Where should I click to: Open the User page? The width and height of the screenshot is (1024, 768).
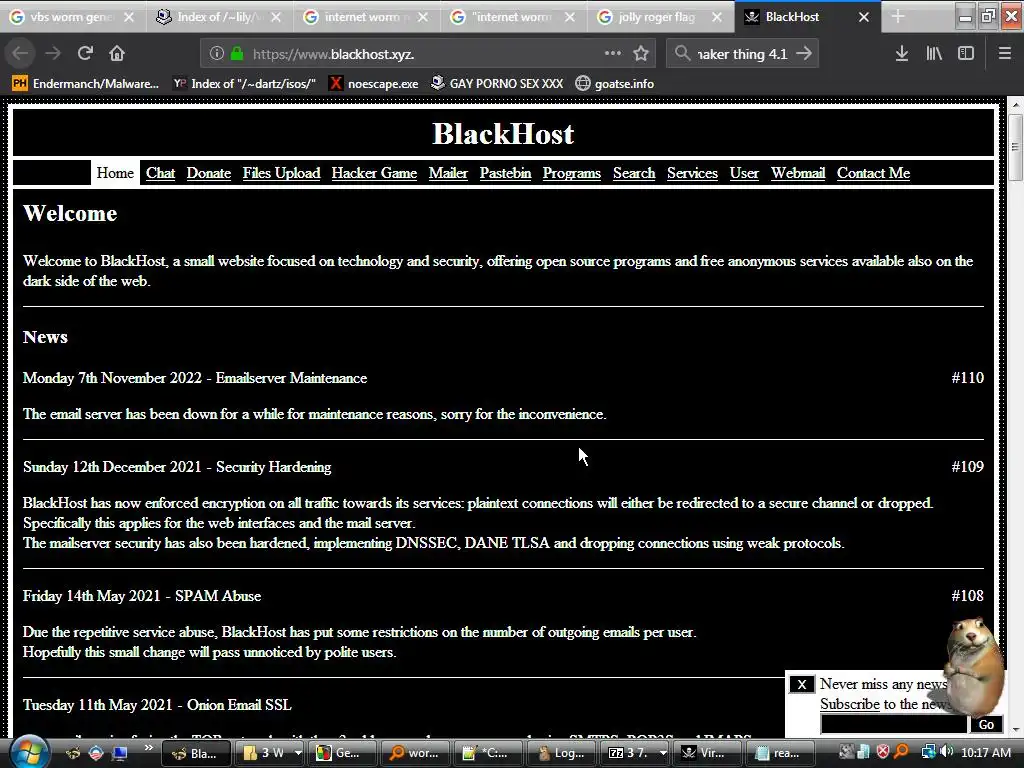744,173
